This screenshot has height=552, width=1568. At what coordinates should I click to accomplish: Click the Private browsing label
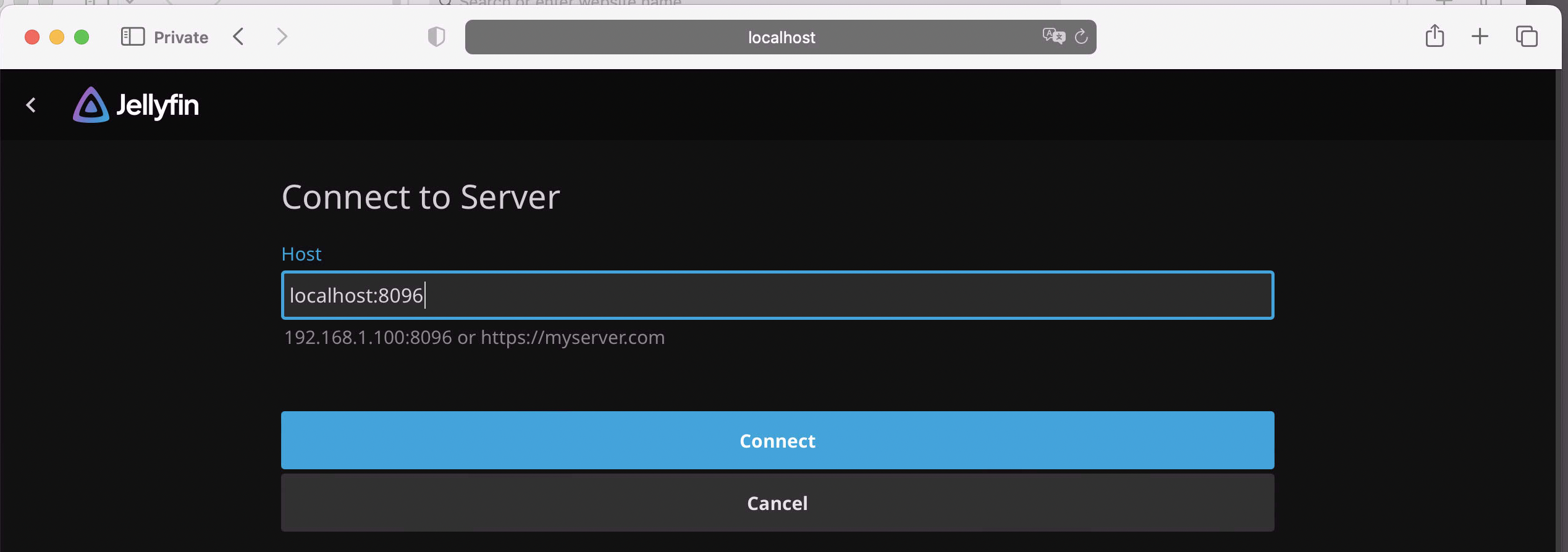[x=180, y=38]
